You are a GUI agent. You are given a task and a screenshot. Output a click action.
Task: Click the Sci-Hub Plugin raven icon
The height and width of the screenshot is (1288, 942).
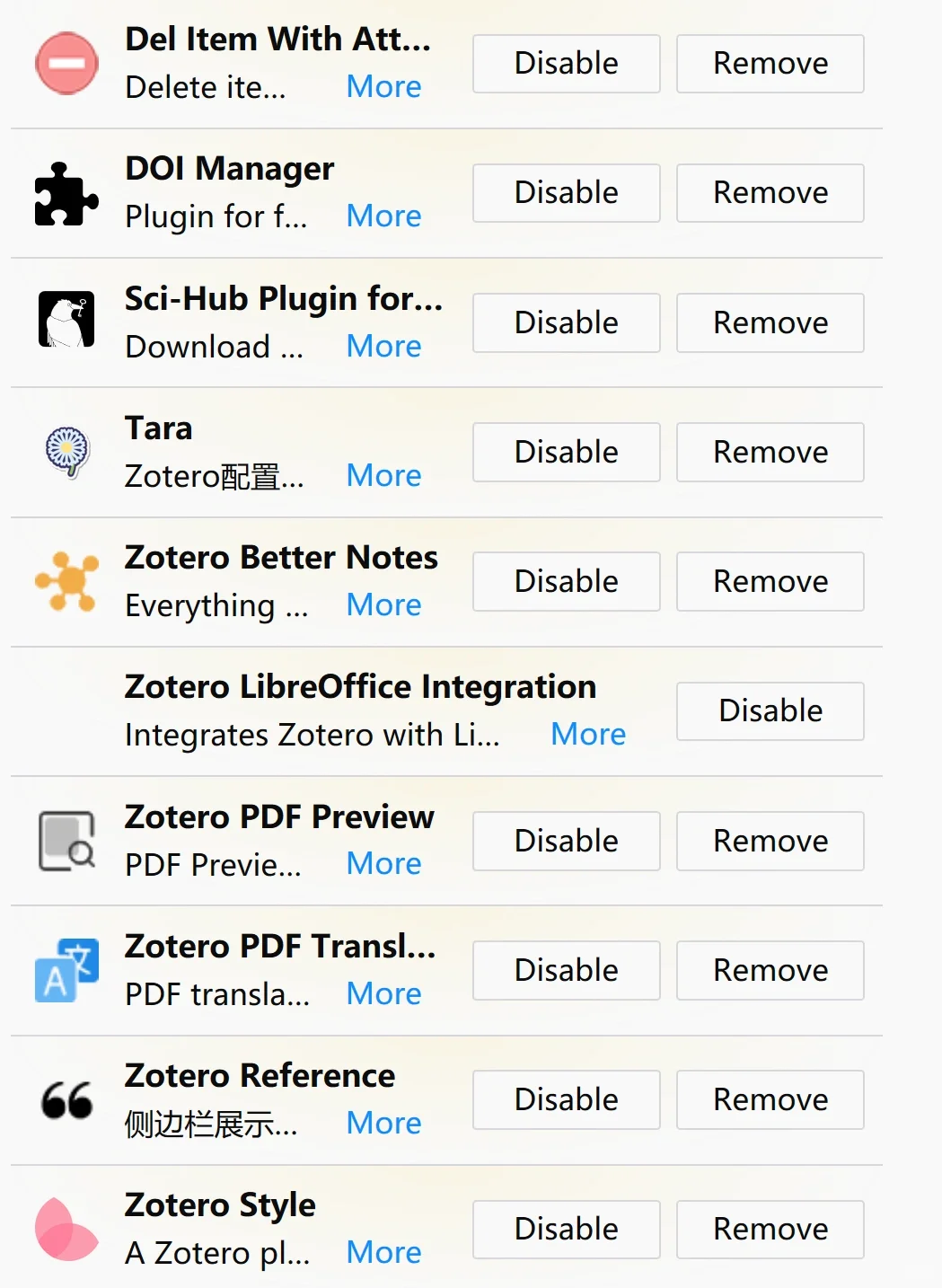[66, 320]
